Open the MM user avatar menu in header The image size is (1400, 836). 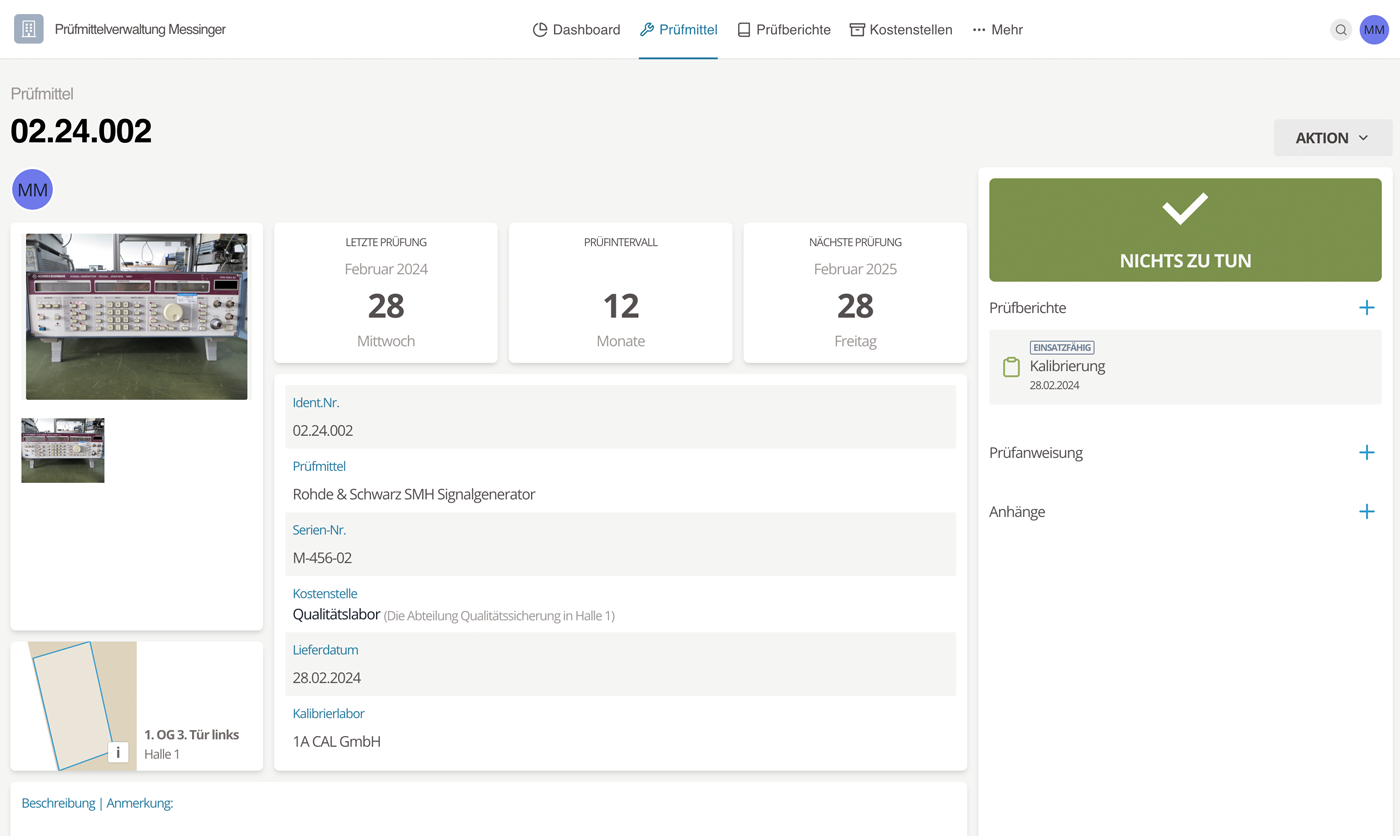tap(1374, 30)
